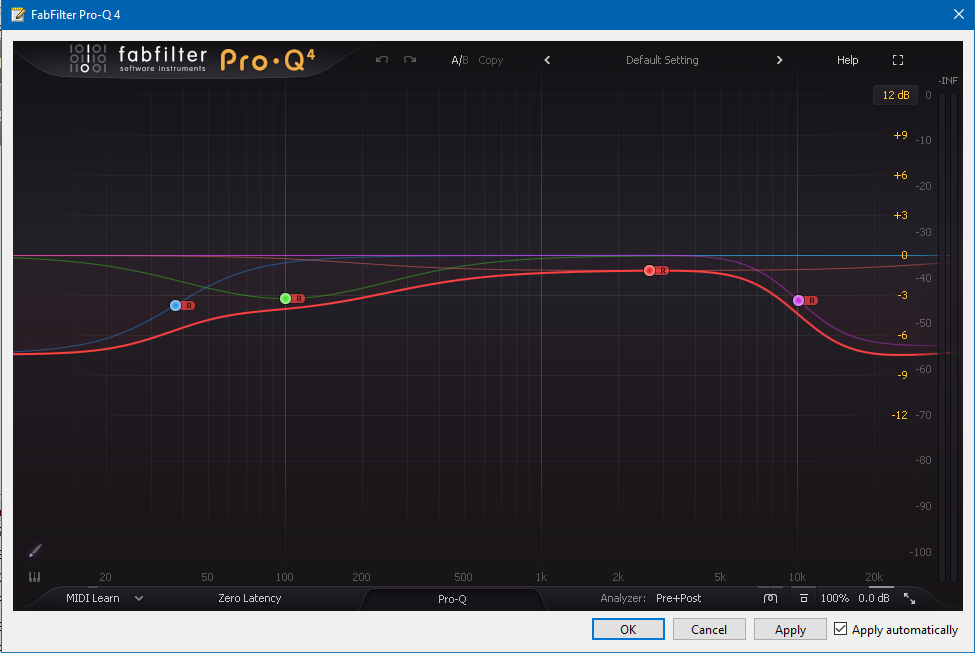Click the +9 gain scale label

(900, 136)
